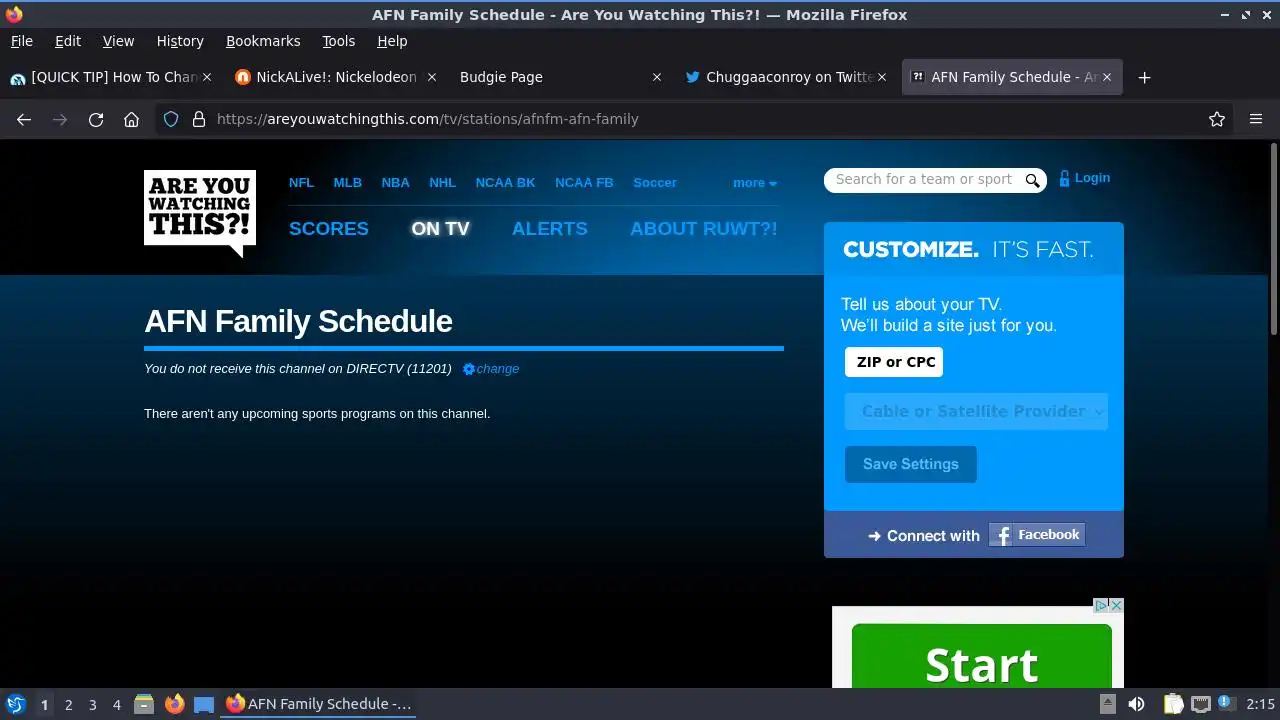This screenshot has width=1280, height=720.
Task: Click the NFL link
Action: click(301, 183)
